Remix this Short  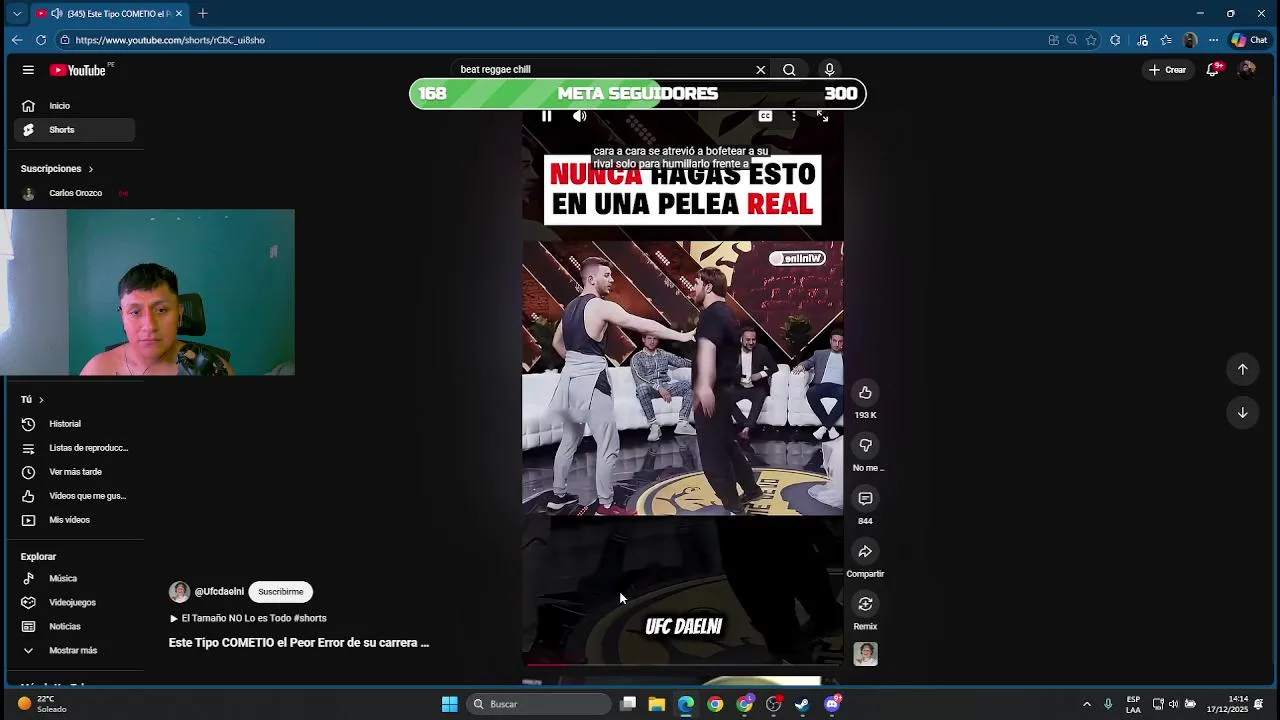click(x=865, y=604)
